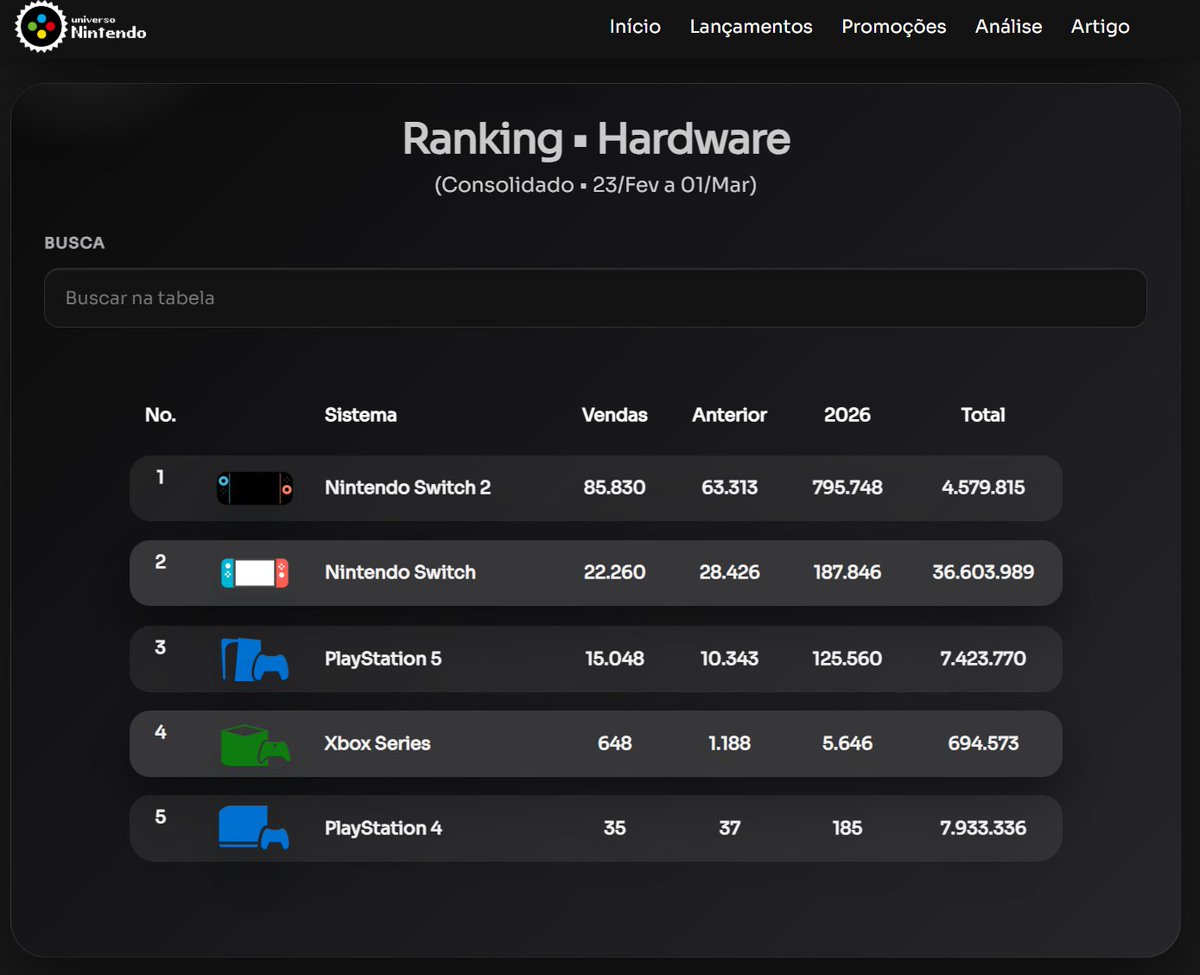
Task: Click the 22.260 sales value
Action: (x=615, y=573)
